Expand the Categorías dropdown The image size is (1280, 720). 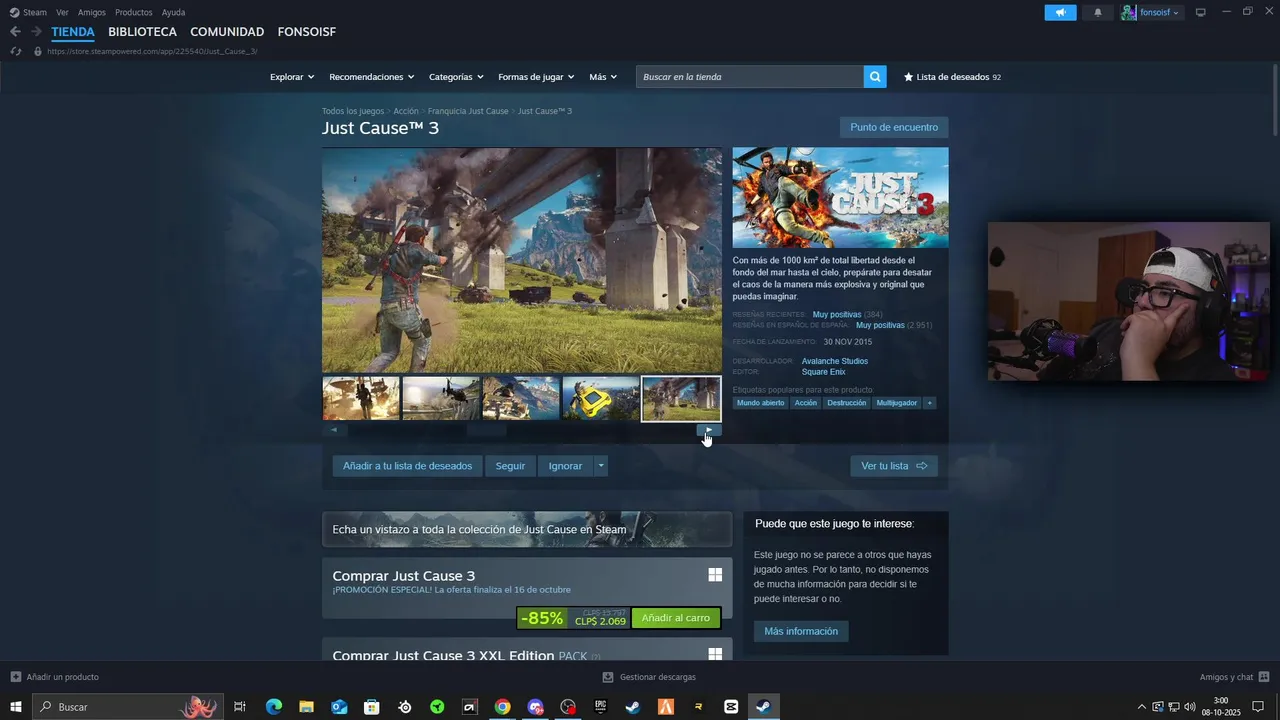(x=456, y=77)
